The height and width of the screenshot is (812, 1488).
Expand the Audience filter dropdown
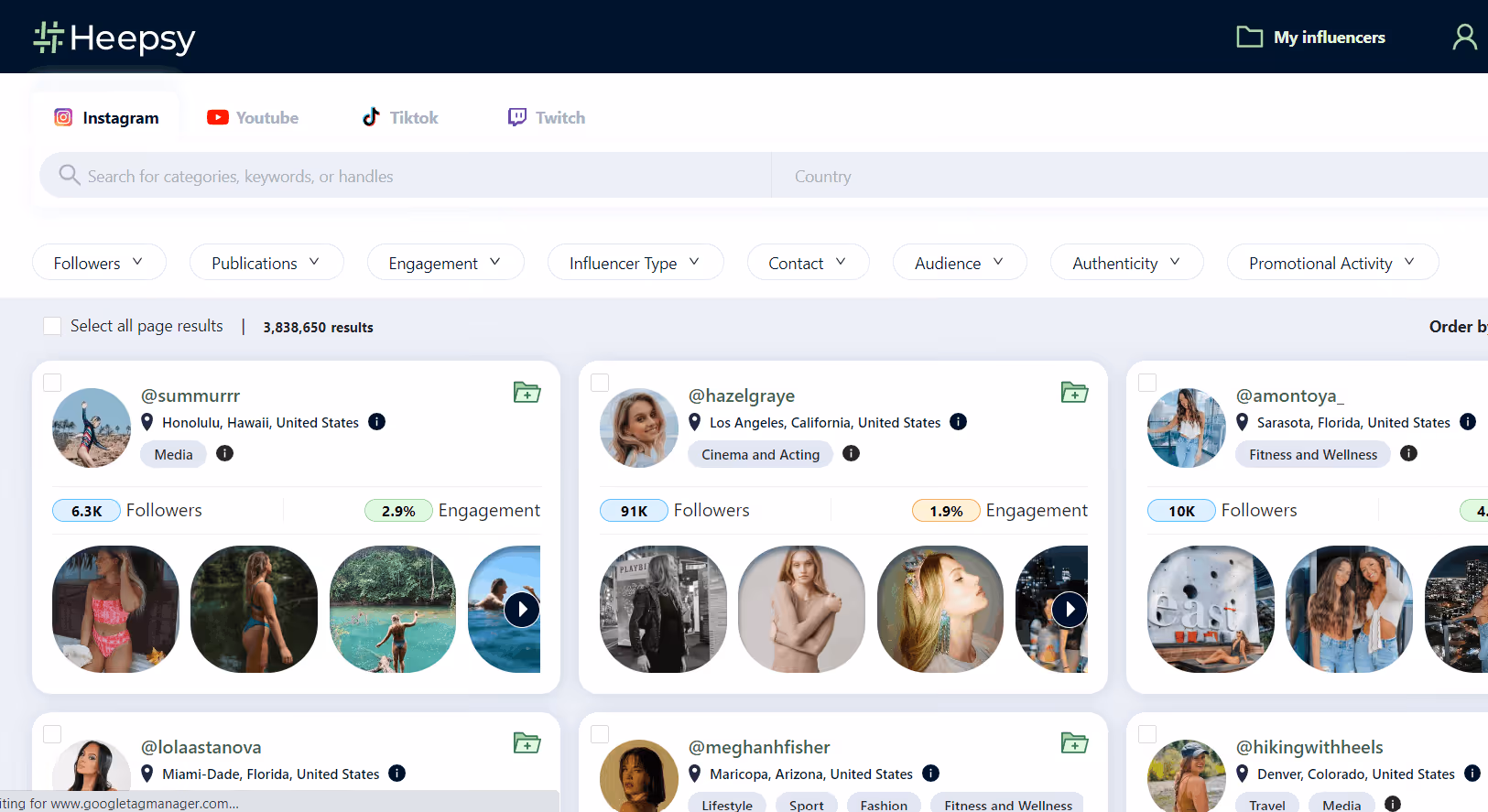pyautogui.click(x=960, y=263)
